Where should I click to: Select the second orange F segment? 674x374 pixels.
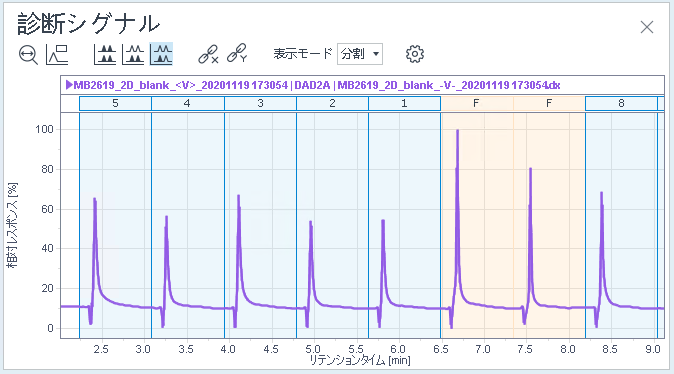coord(549,103)
